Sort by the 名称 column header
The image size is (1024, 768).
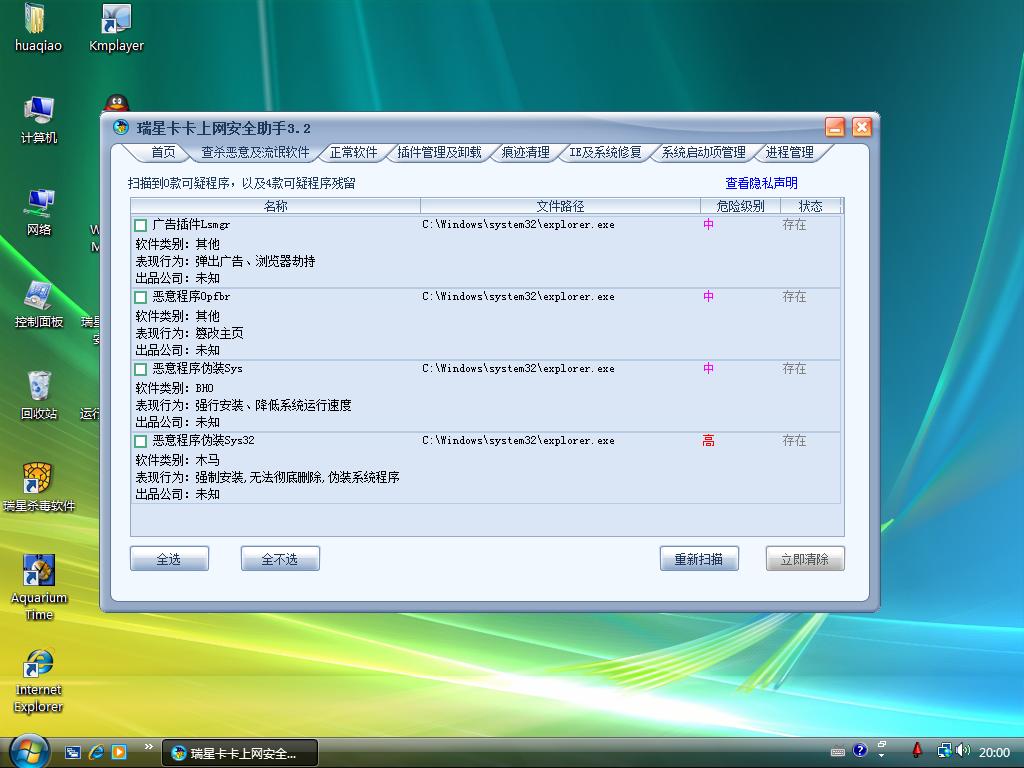(276, 206)
